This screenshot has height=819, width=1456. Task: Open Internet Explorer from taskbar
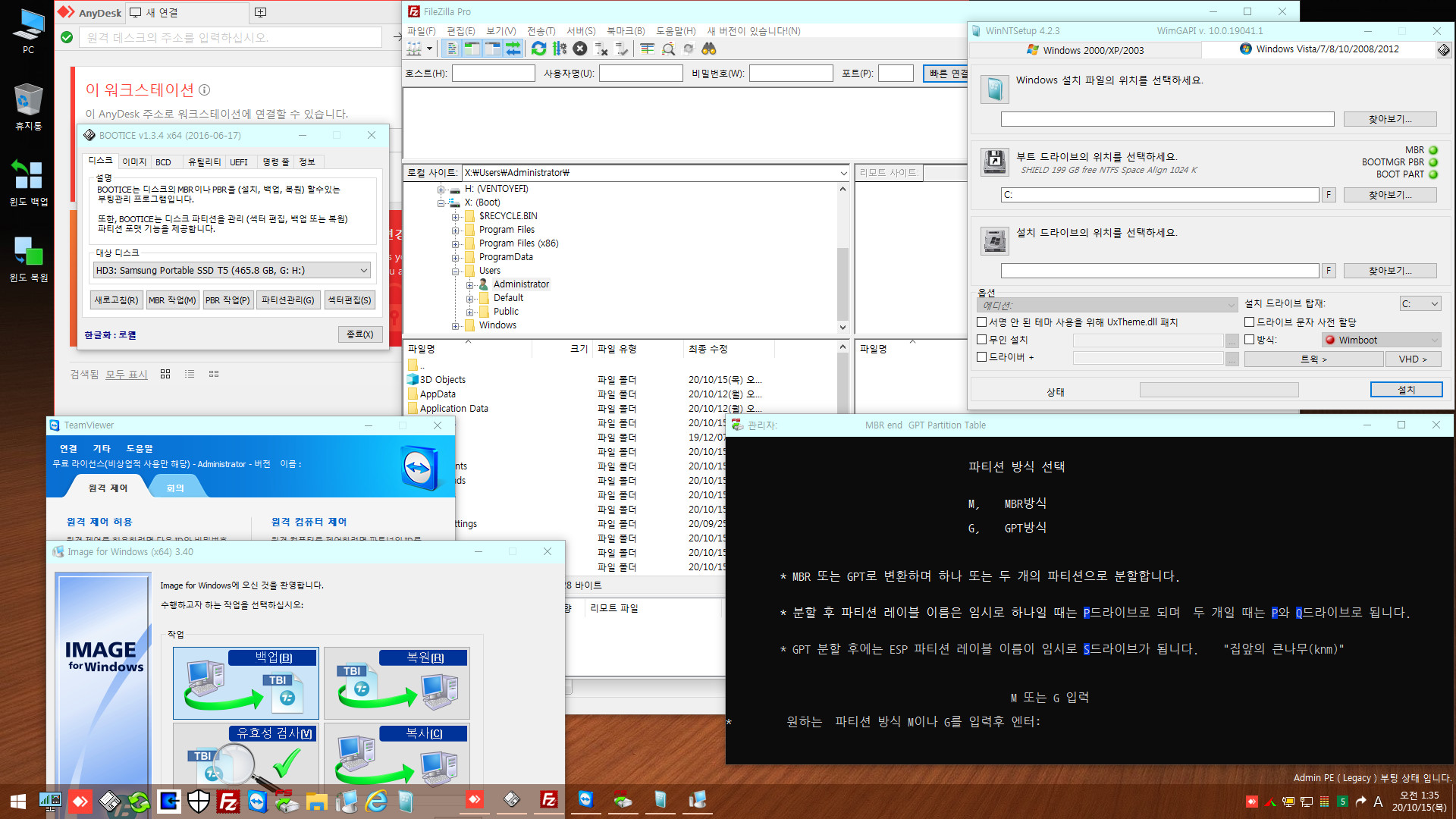pyautogui.click(x=377, y=801)
